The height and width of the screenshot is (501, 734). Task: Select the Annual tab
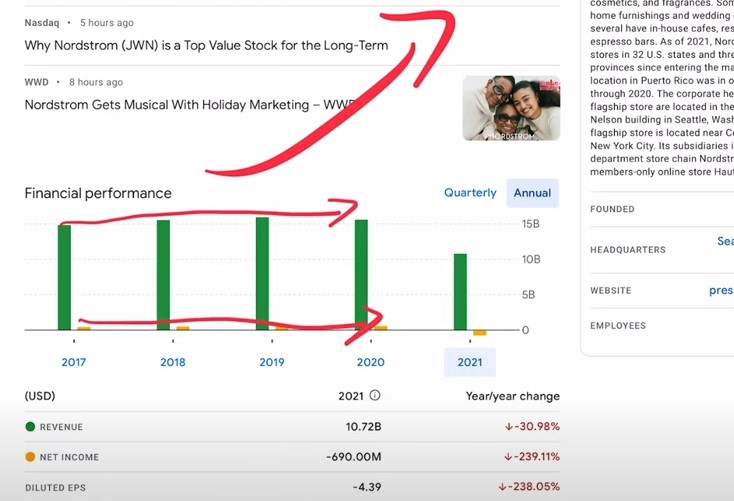coord(532,193)
